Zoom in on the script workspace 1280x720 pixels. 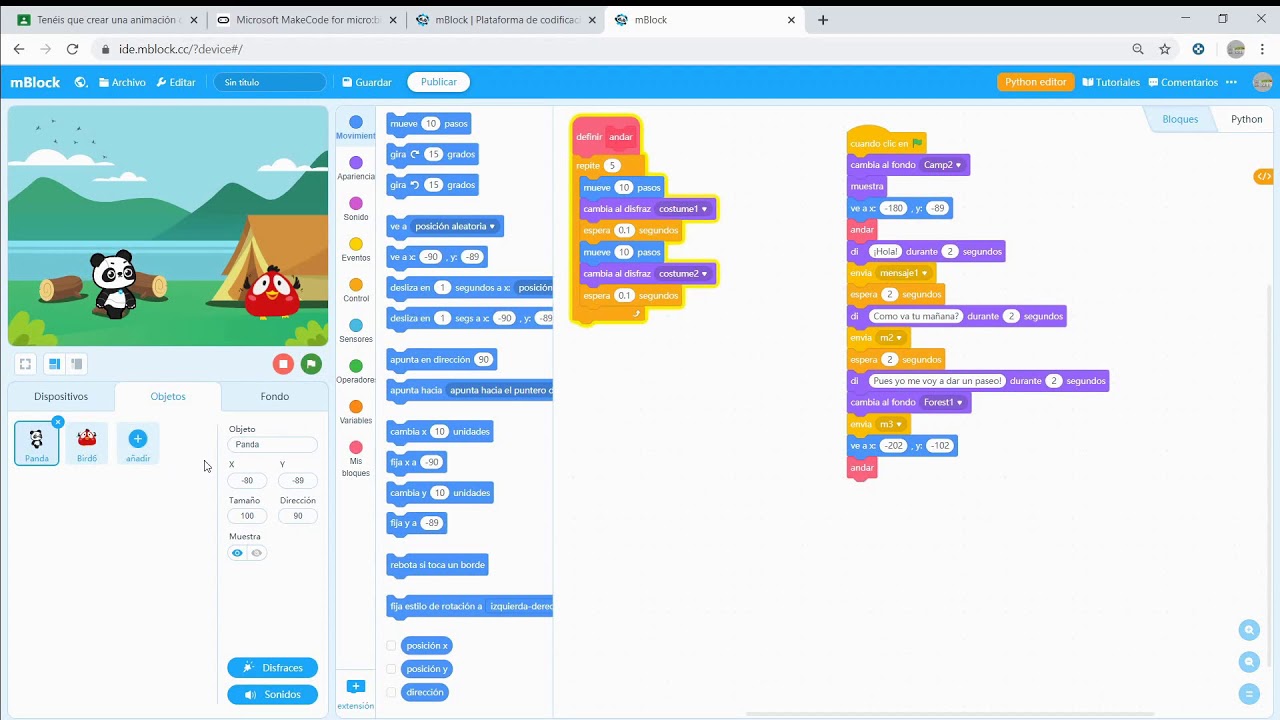1249,630
